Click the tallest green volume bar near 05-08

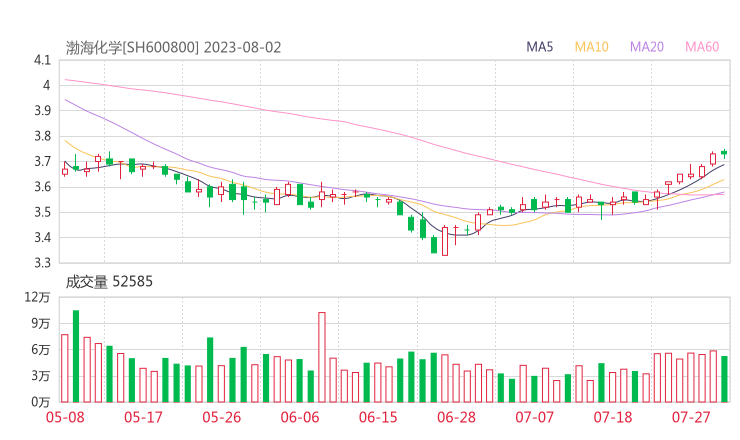tap(76, 356)
